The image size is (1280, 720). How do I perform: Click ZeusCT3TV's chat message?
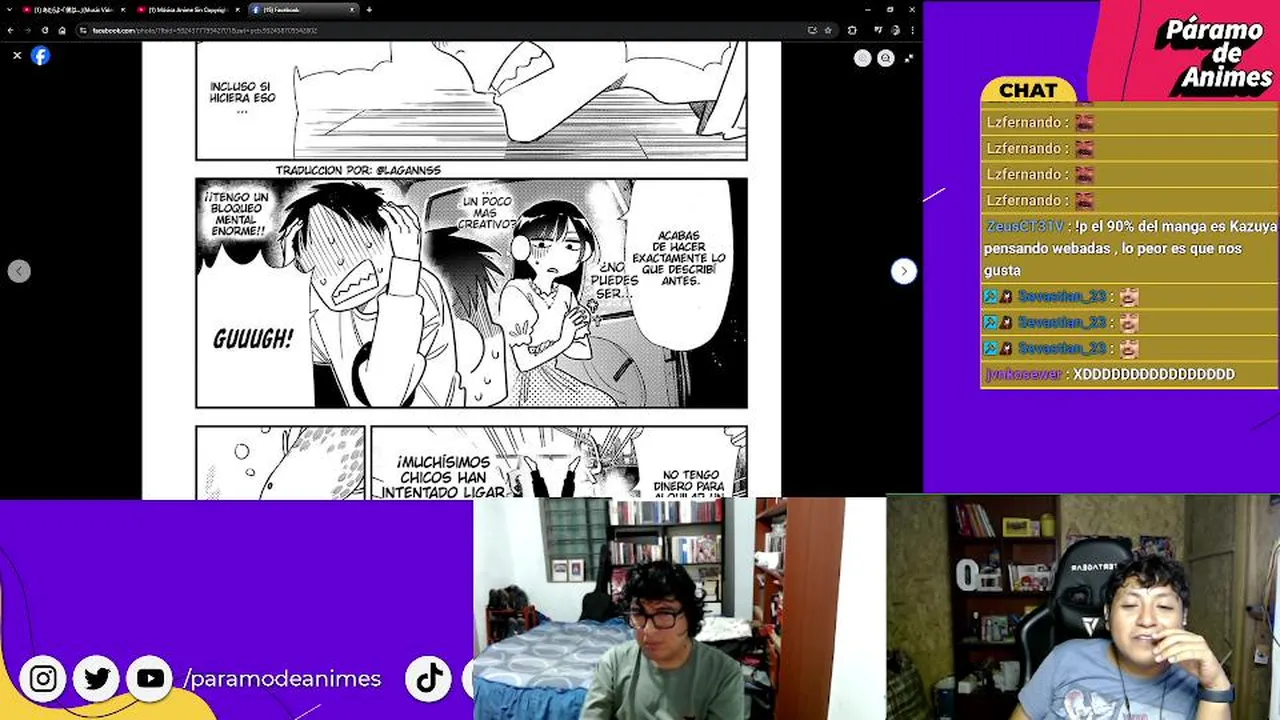pos(1130,248)
